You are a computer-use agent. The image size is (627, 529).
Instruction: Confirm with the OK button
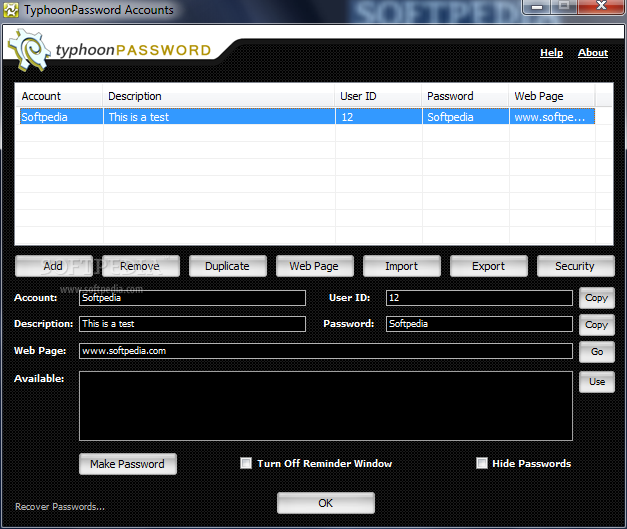click(326, 503)
